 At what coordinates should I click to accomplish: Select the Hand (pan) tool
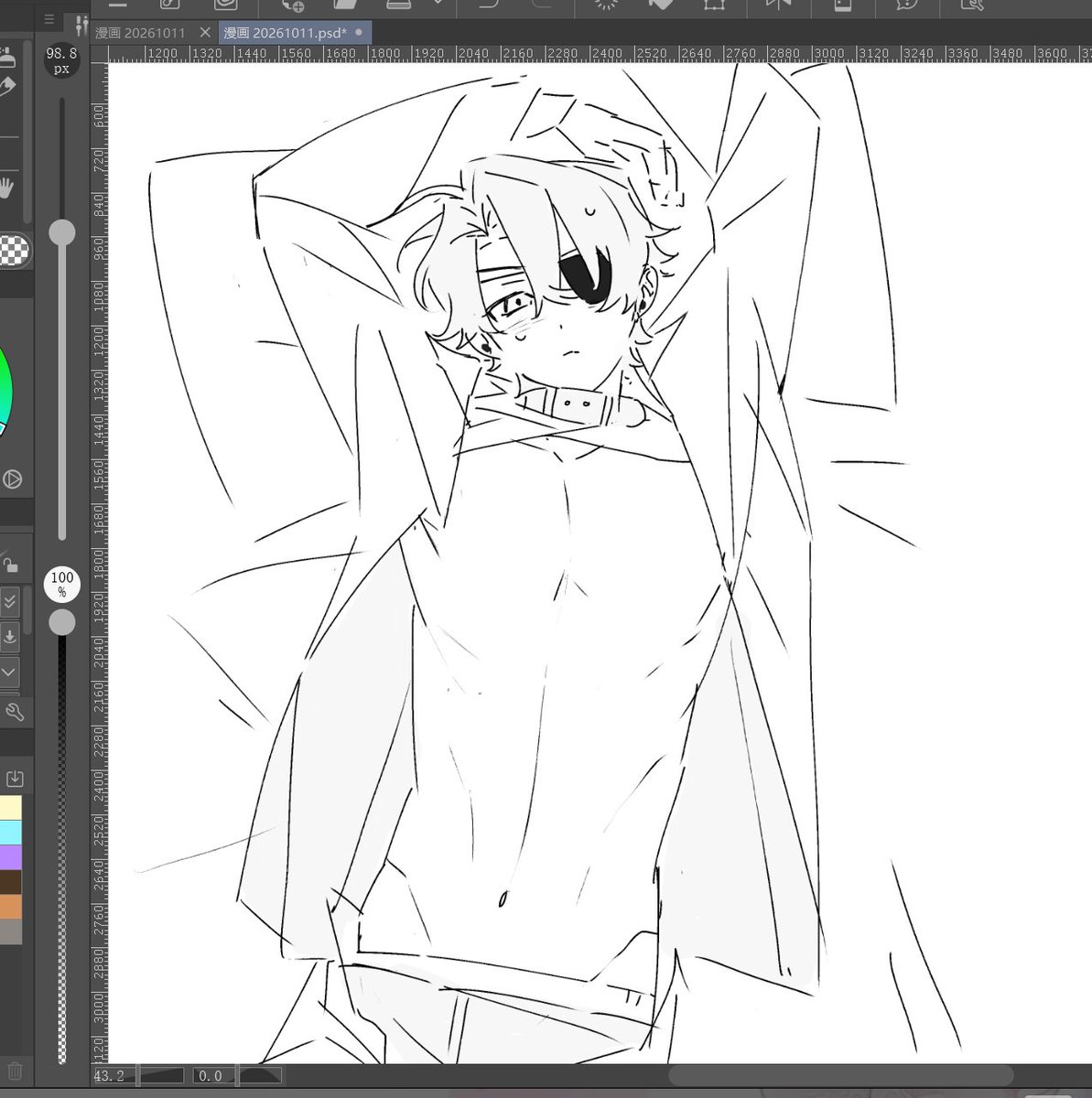[7, 188]
